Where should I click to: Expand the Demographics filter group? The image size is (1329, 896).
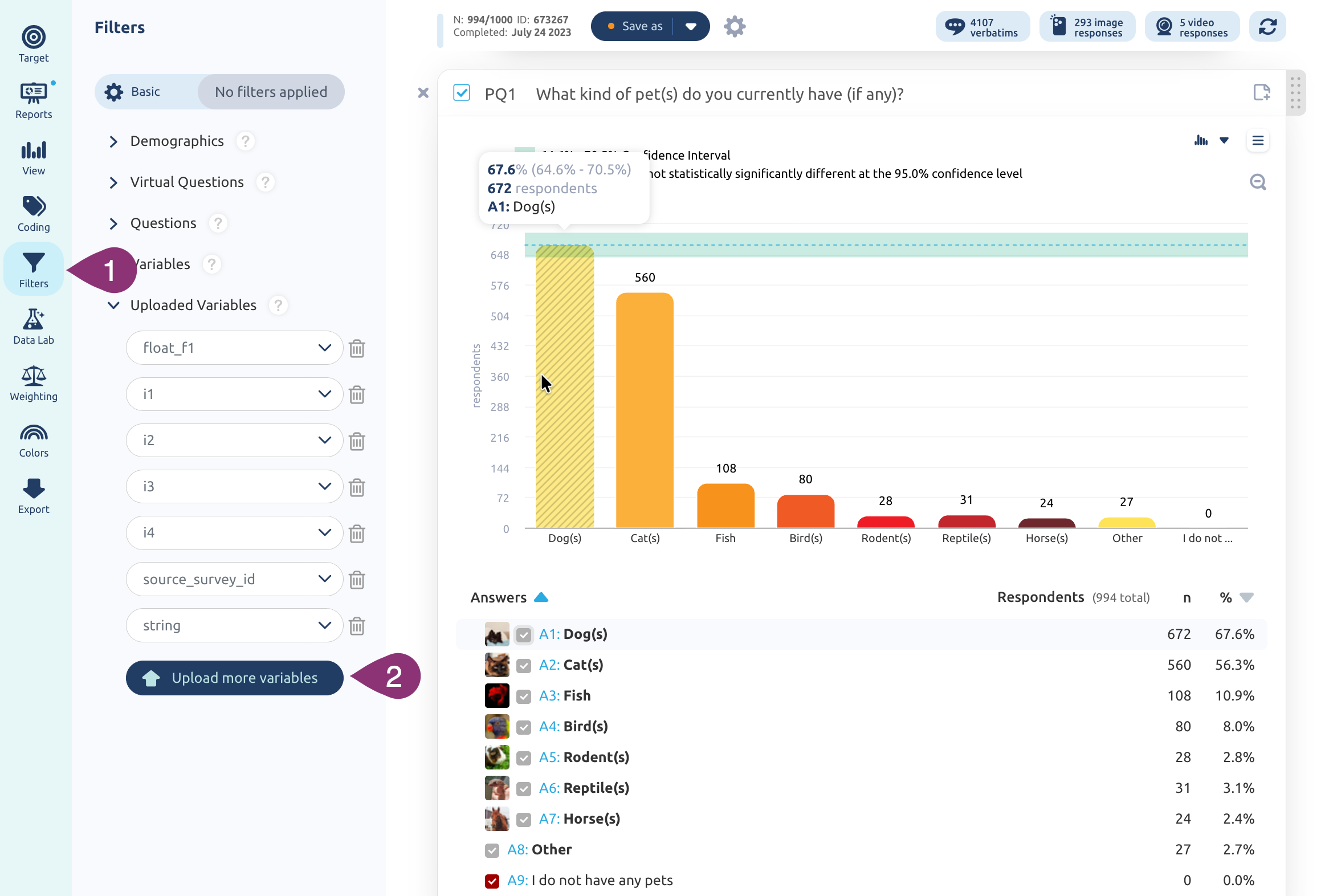[x=113, y=141]
